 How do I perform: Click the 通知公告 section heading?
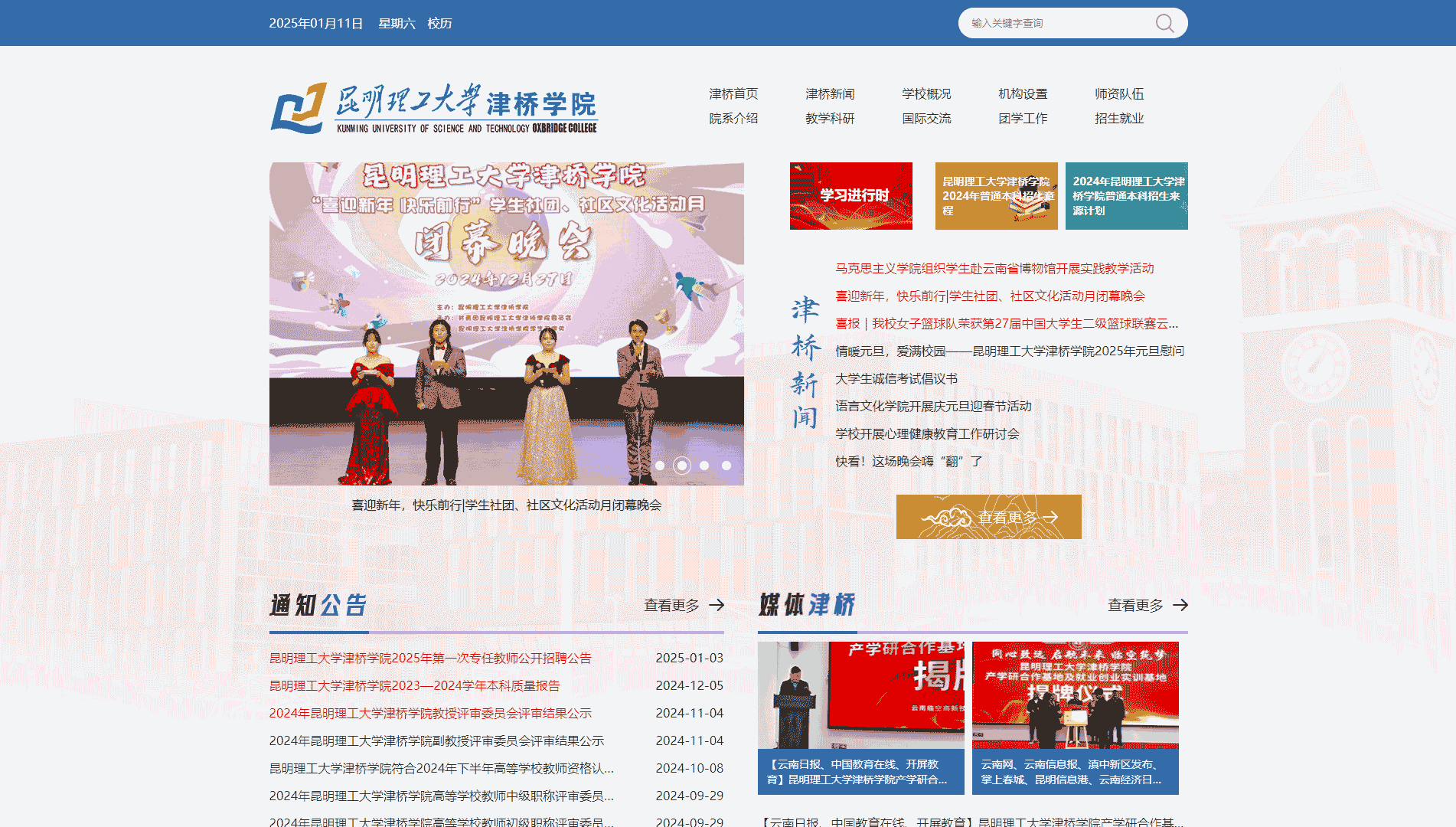[318, 605]
